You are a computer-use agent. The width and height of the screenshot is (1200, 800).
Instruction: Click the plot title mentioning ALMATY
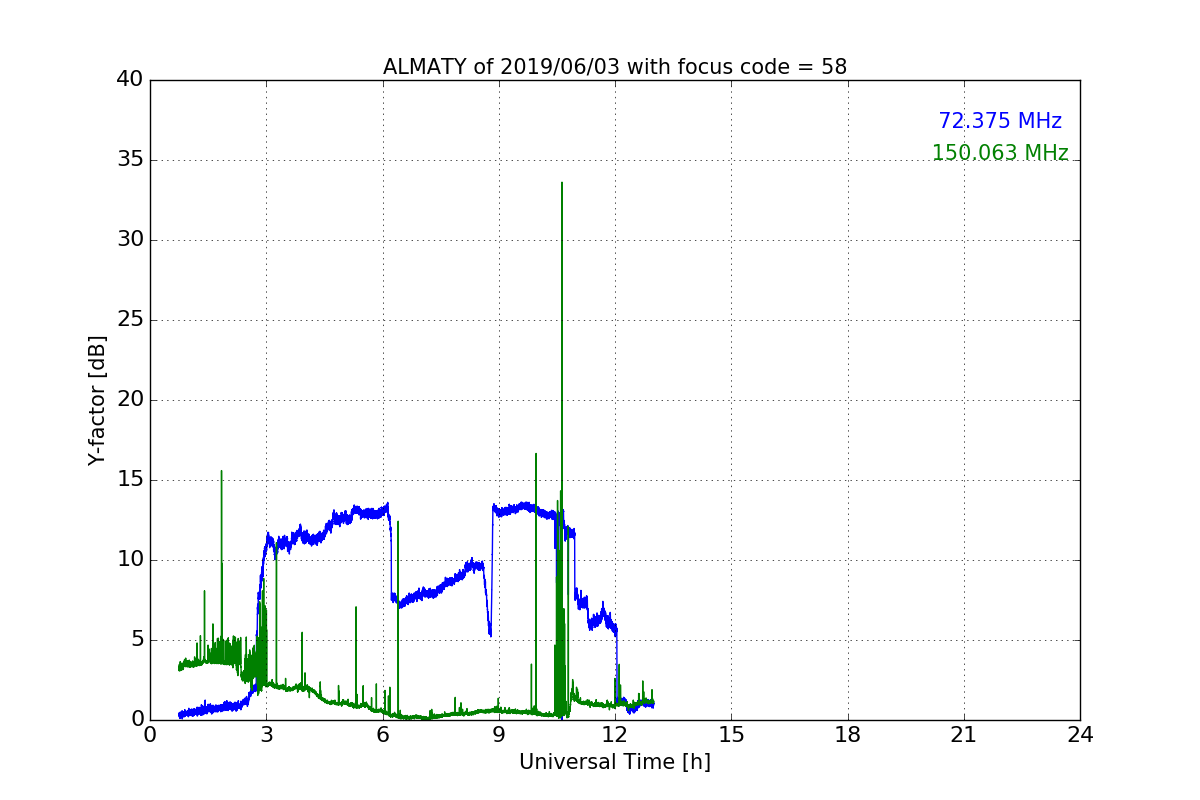click(x=615, y=67)
